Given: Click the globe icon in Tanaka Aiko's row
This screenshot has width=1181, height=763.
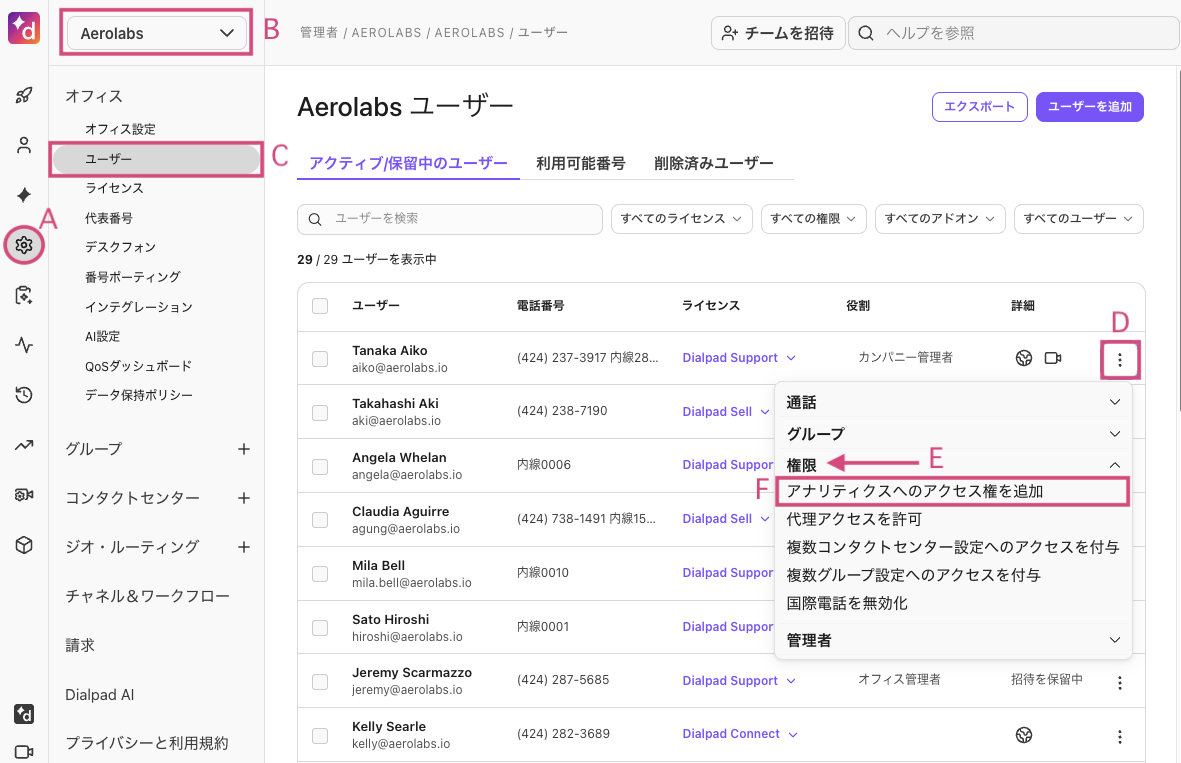Looking at the screenshot, I should (1023, 357).
